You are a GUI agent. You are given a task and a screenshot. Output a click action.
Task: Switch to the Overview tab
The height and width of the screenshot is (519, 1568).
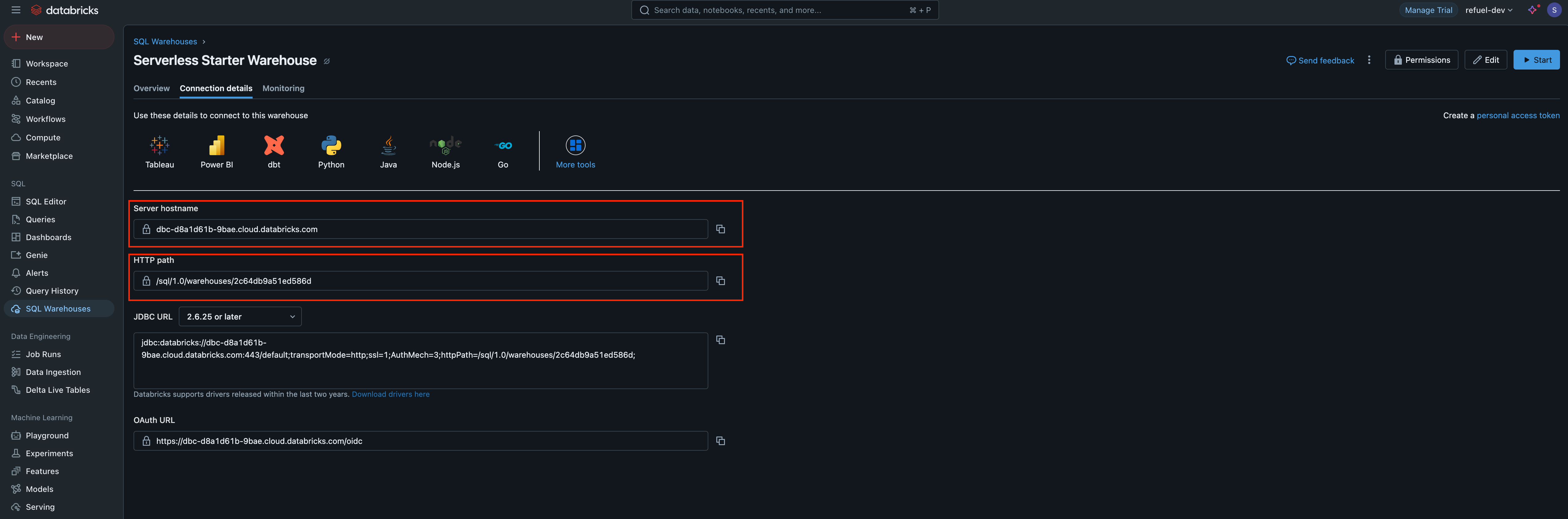tap(152, 88)
